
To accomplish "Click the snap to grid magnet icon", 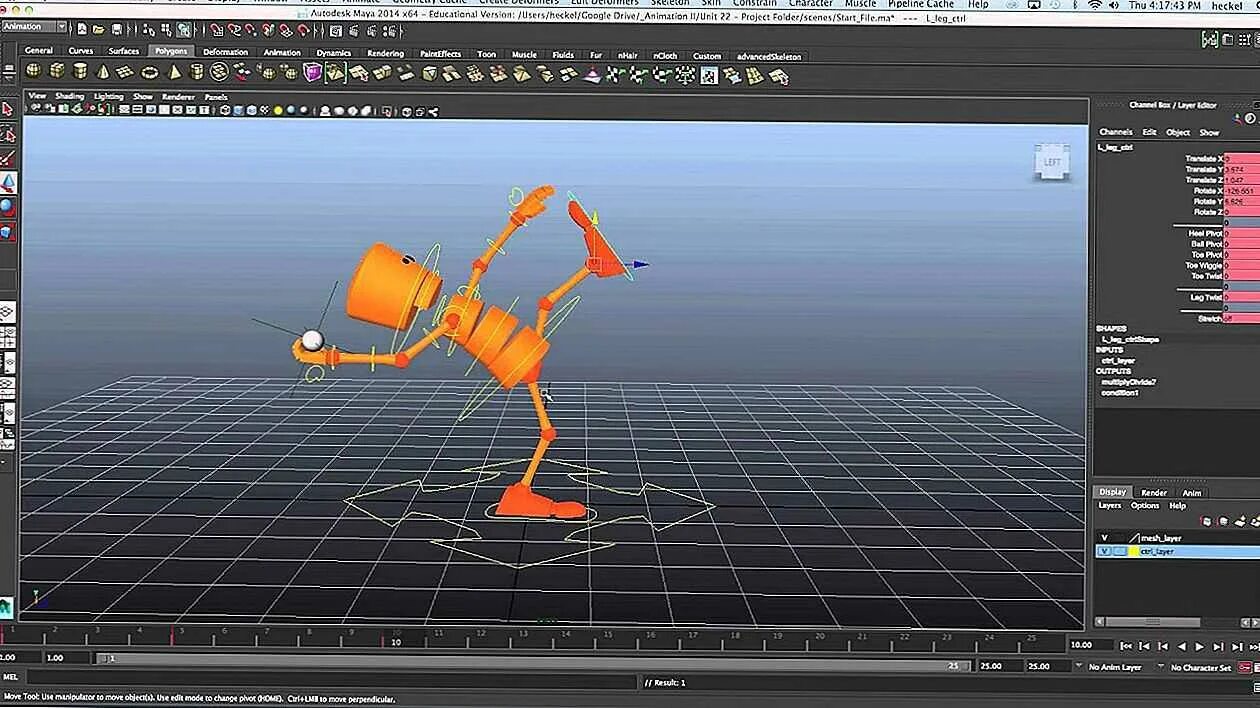I will 216,30.
